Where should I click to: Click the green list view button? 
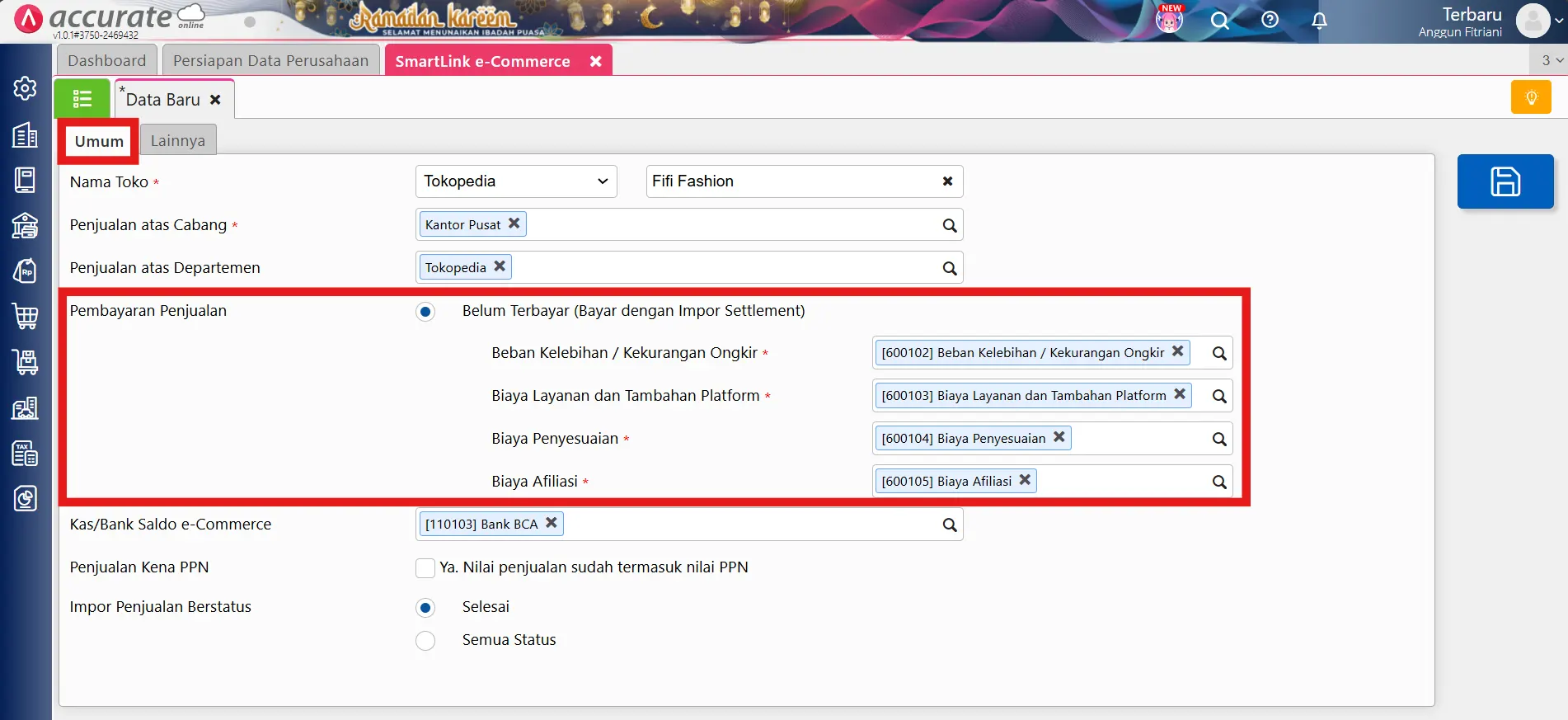(82, 99)
